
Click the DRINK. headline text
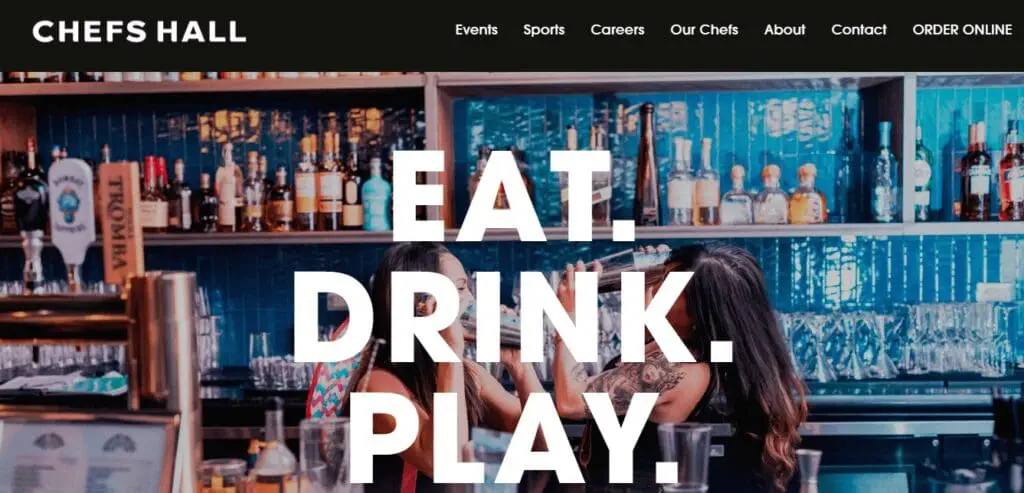pos(513,317)
